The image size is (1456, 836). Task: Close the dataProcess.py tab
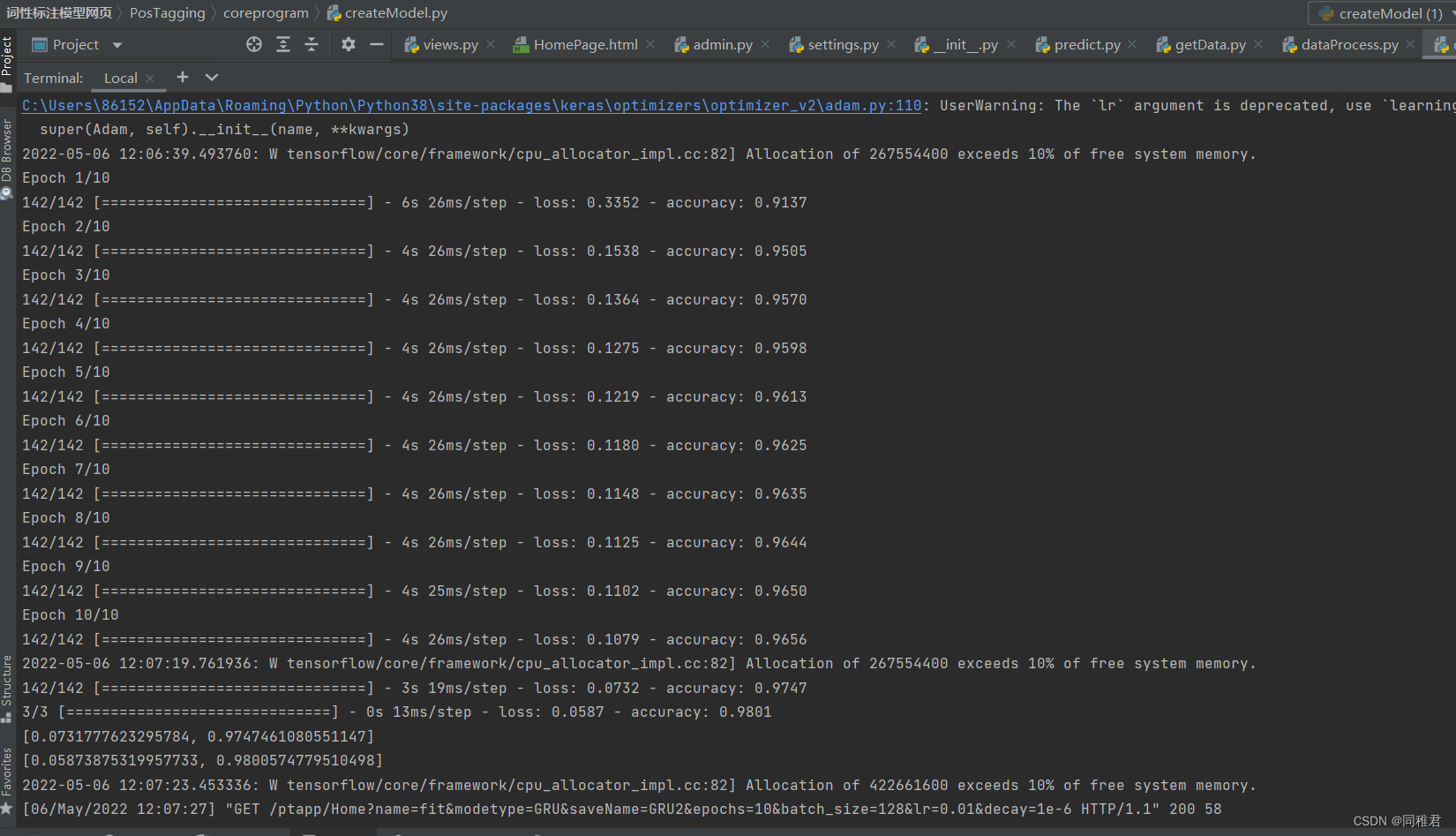click(1410, 44)
